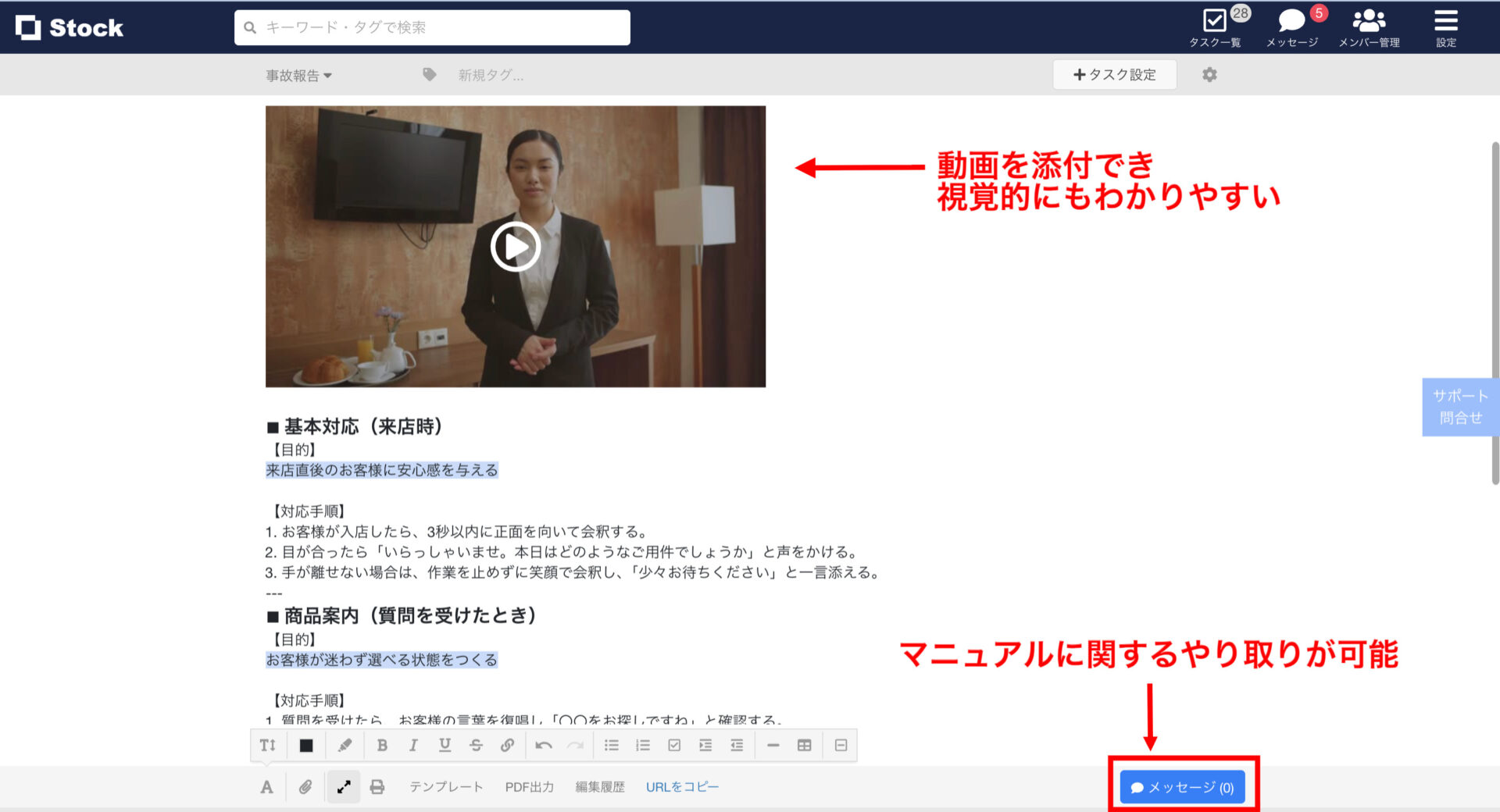The height and width of the screenshot is (812, 1500).
Task: Insert a horizontal divider line
Action: pos(773,745)
